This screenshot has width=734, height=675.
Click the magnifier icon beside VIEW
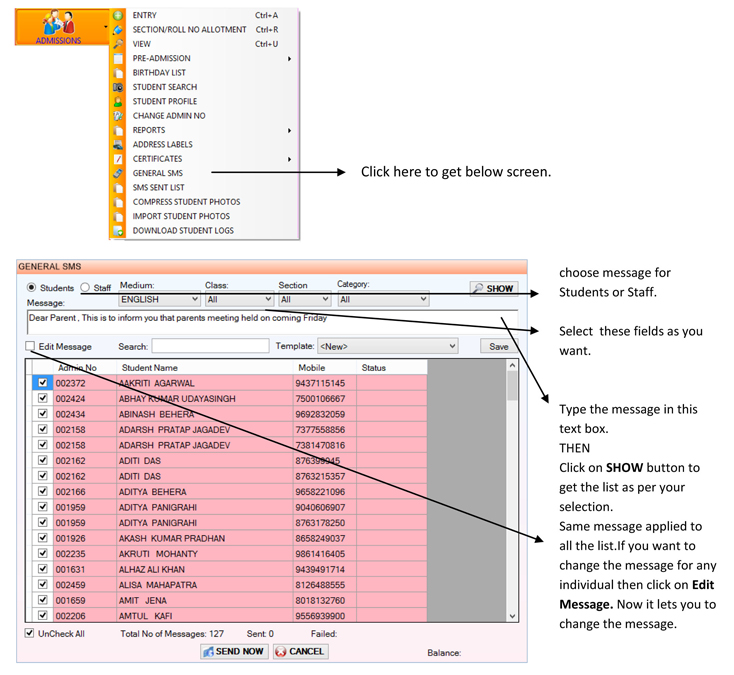tap(118, 44)
